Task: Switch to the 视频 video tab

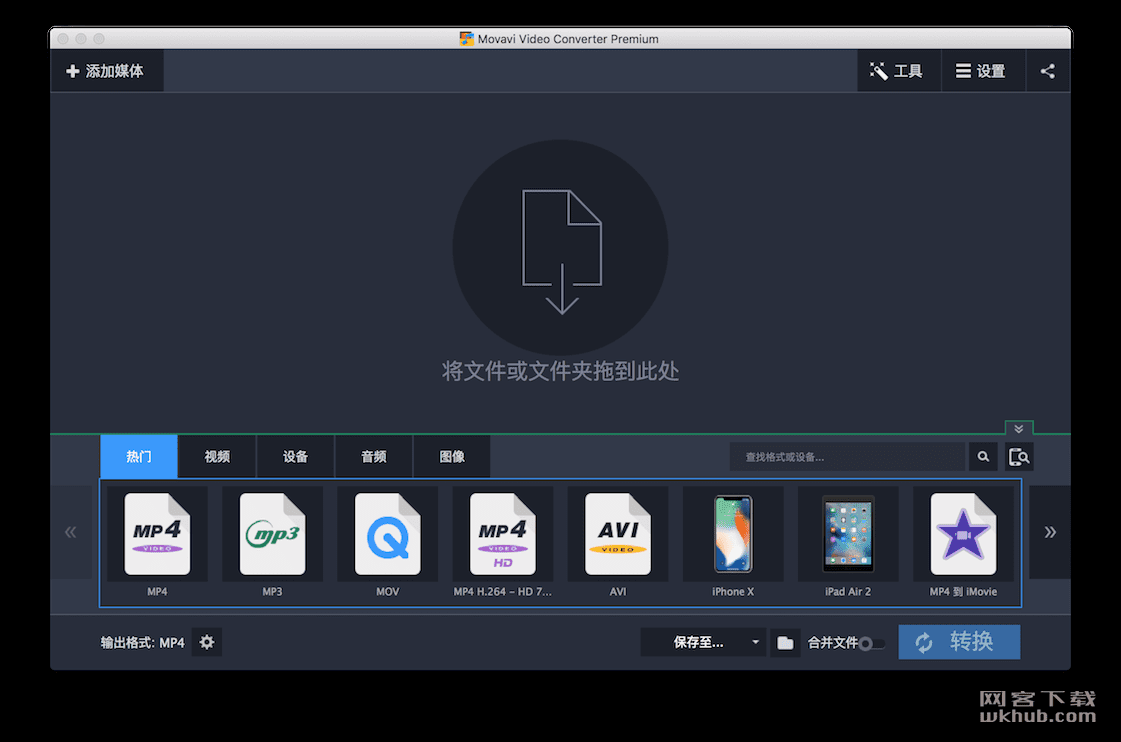Action: tap(217, 456)
